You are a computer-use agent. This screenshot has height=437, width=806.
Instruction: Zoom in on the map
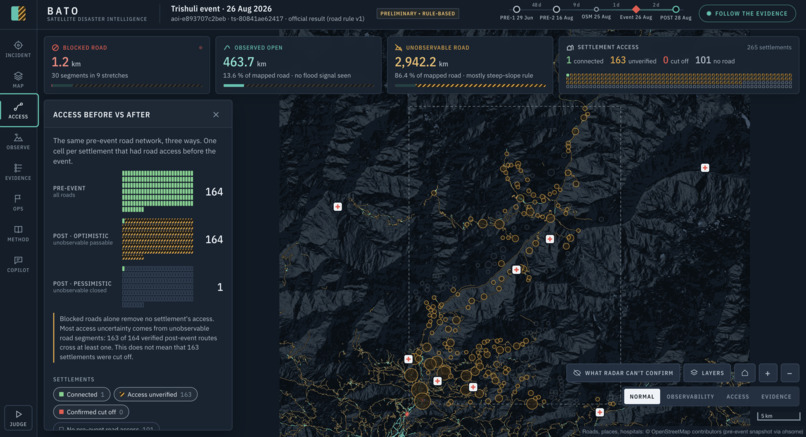point(767,373)
